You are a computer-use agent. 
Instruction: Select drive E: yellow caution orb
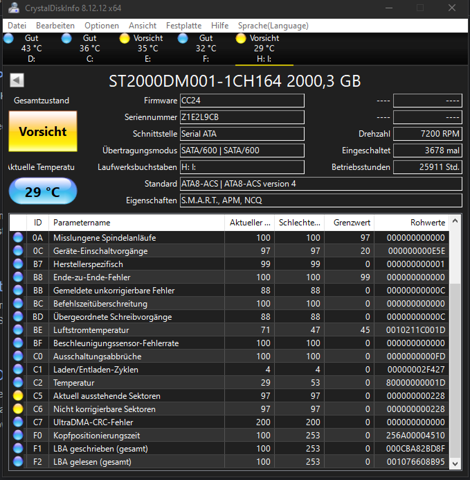click(x=124, y=38)
